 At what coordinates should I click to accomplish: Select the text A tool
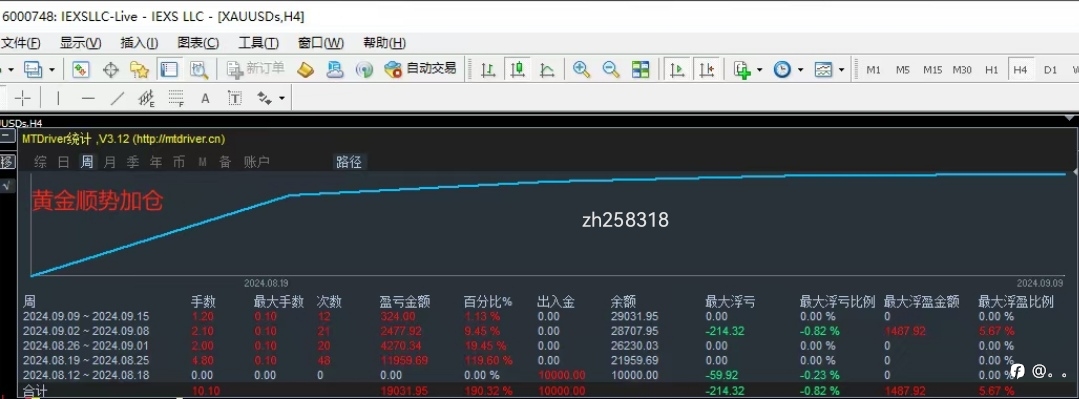coord(205,98)
